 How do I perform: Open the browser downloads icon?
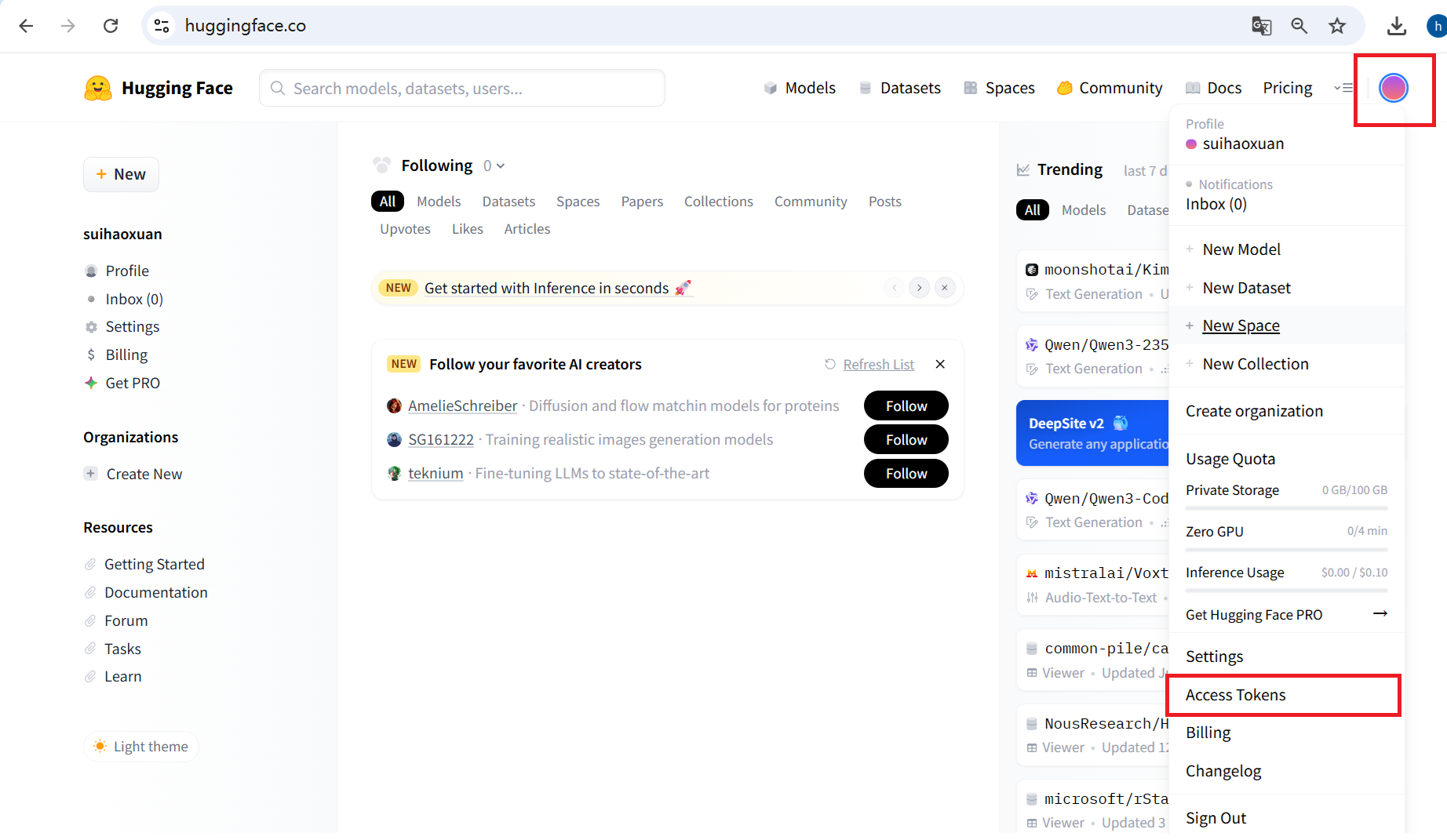(x=1396, y=26)
